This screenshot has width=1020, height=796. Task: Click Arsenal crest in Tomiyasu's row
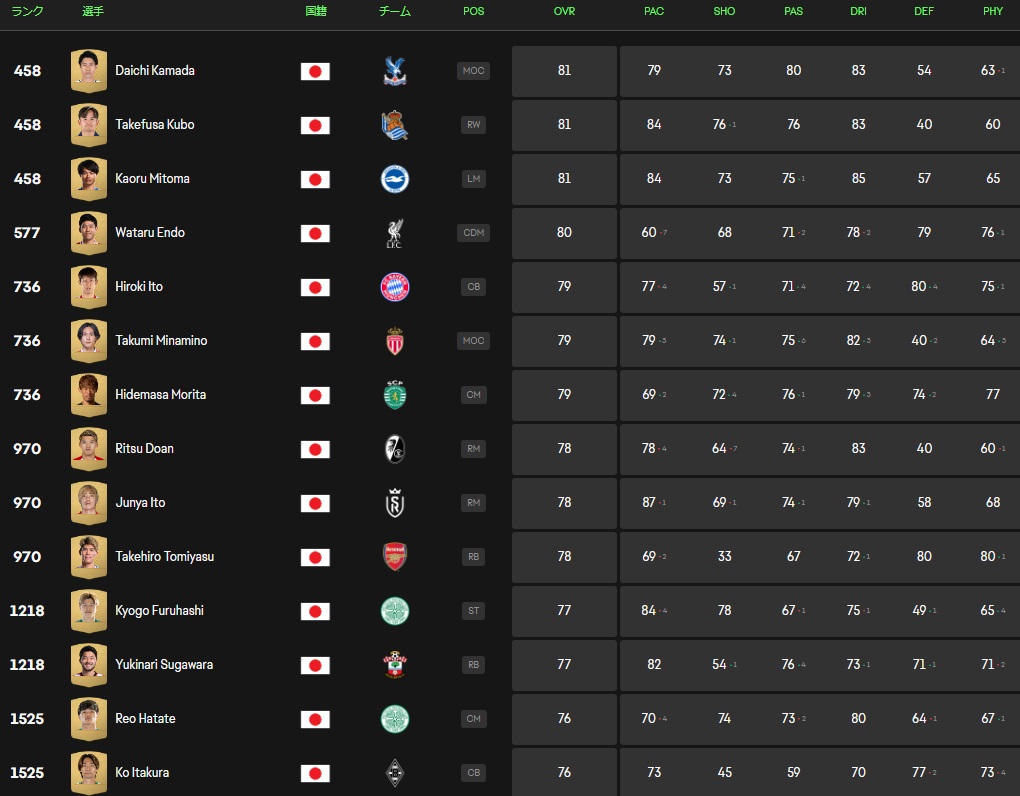(x=395, y=557)
